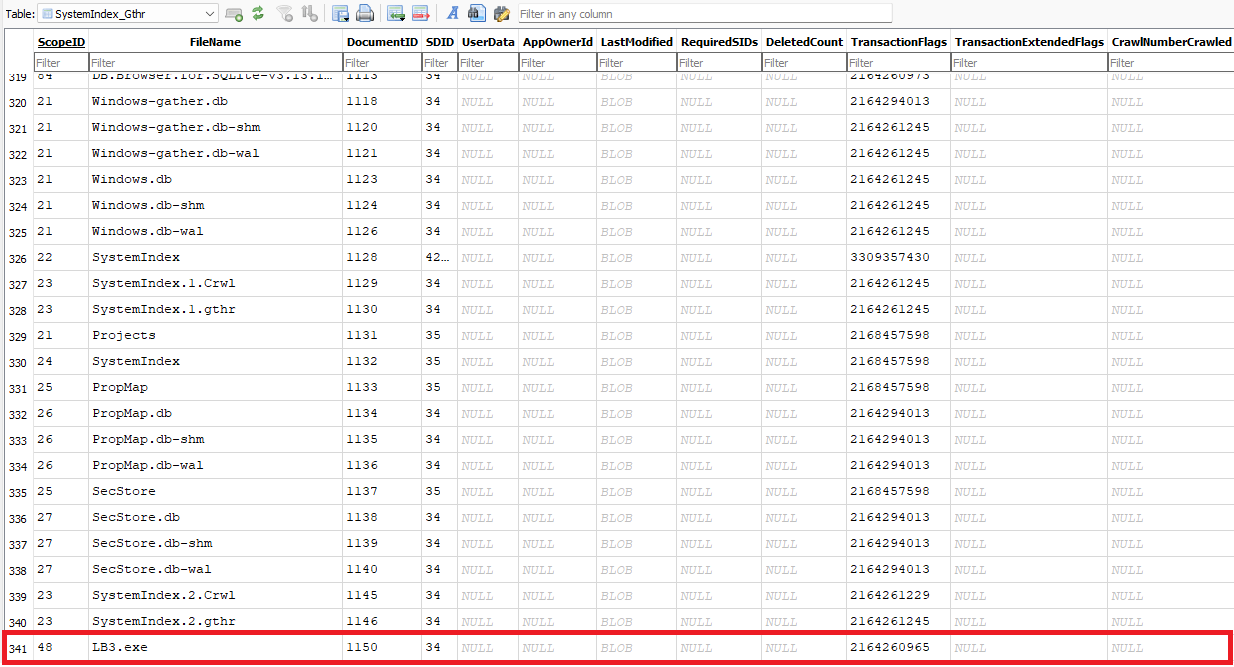1234x667 pixels.
Task: Clear all filters using funnel icon
Action: point(285,14)
